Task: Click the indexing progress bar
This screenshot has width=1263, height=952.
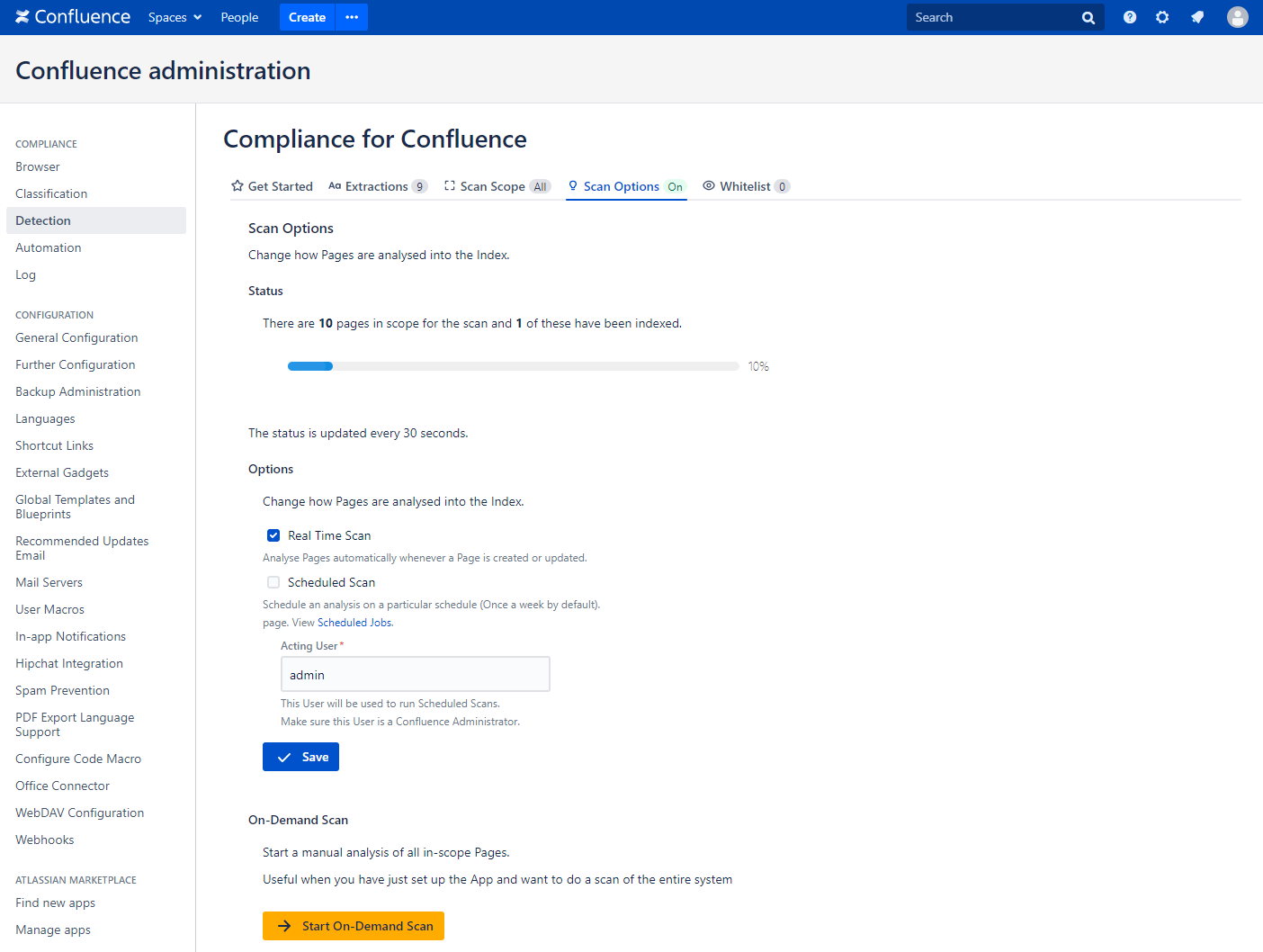Action: [514, 366]
